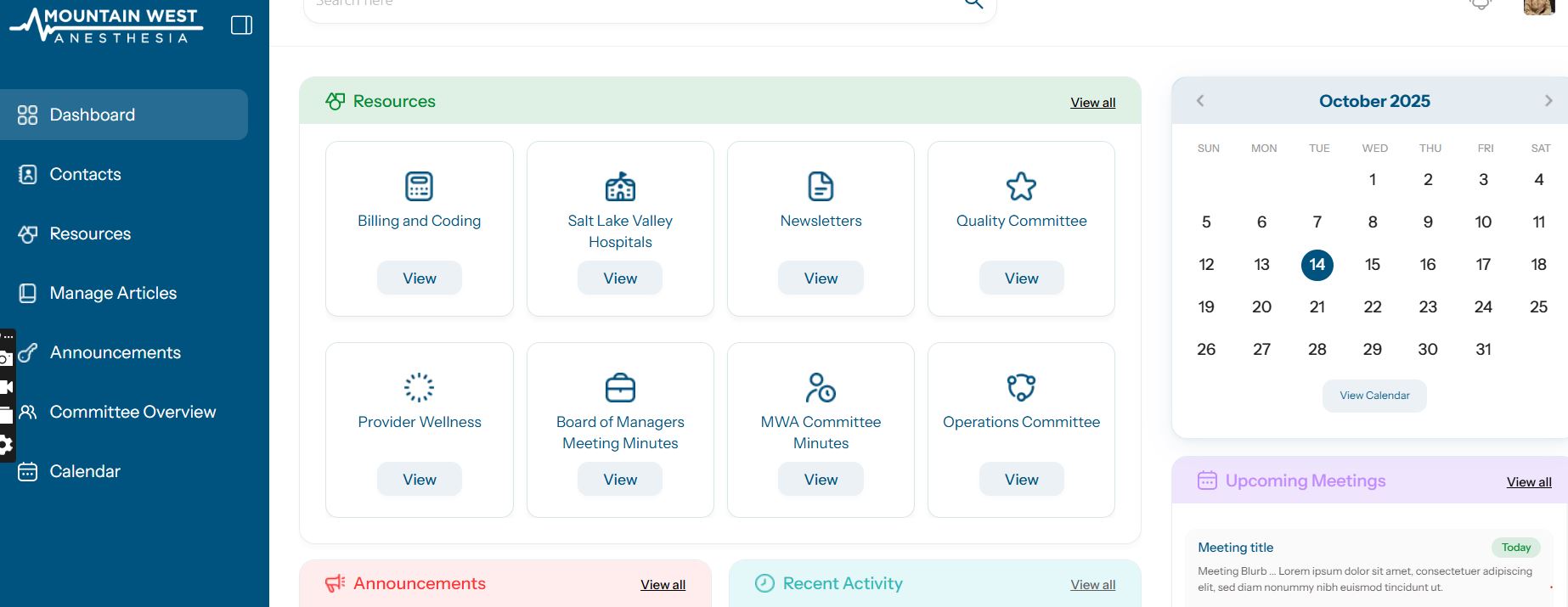Select October 22 on the calendar

(x=1372, y=306)
